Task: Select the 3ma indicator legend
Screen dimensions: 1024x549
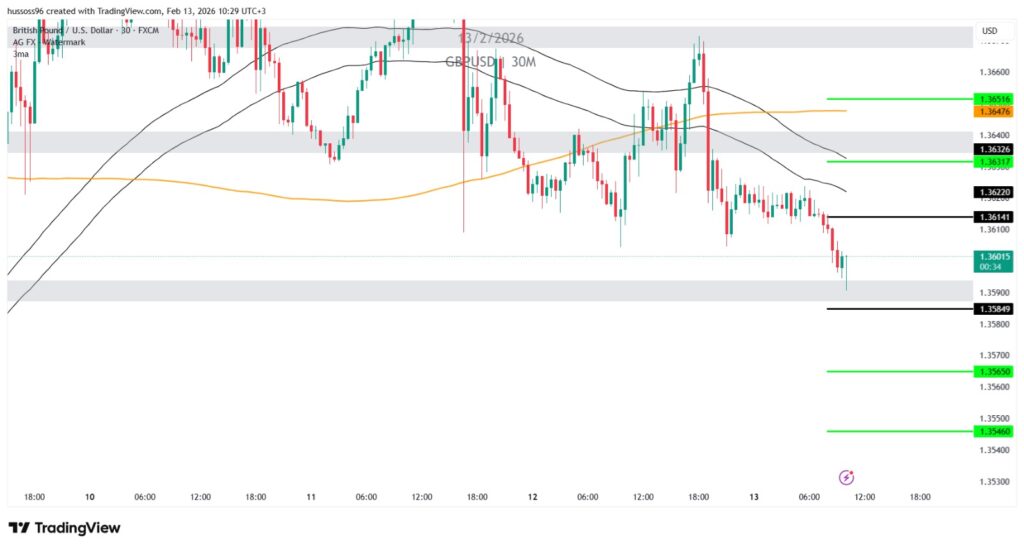Action: [x=20, y=53]
